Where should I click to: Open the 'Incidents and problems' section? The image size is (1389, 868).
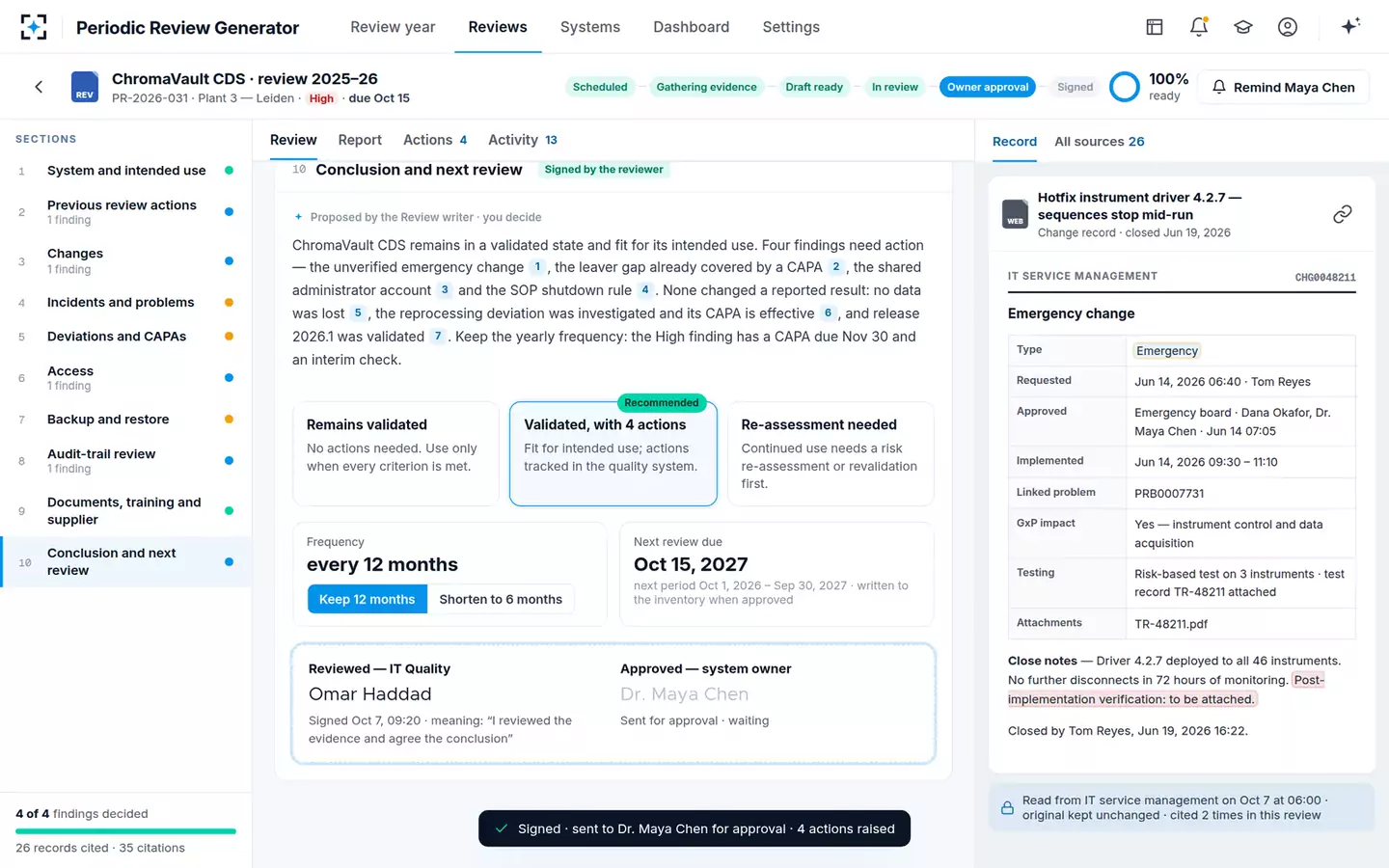point(125,303)
